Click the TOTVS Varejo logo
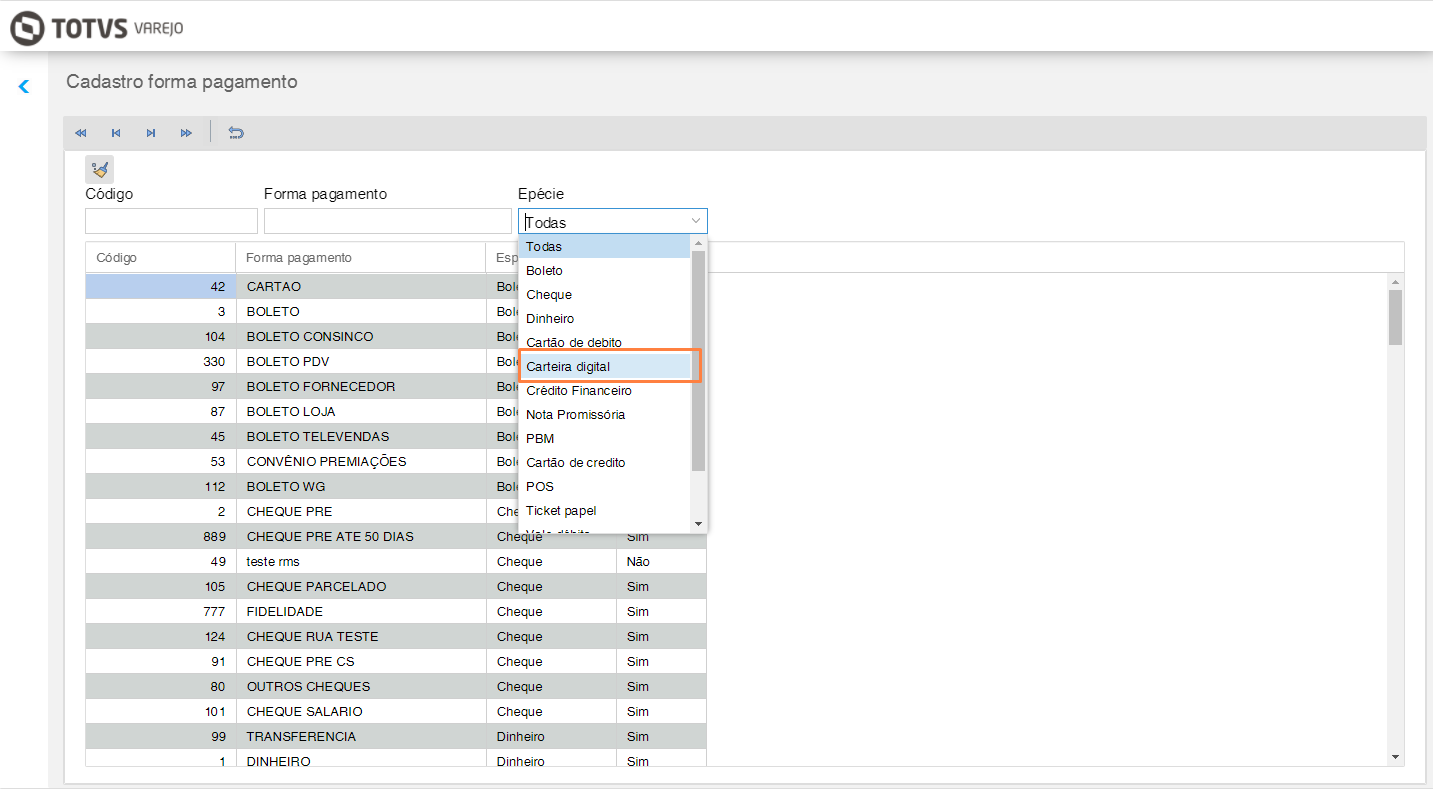 (x=97, y=28)
